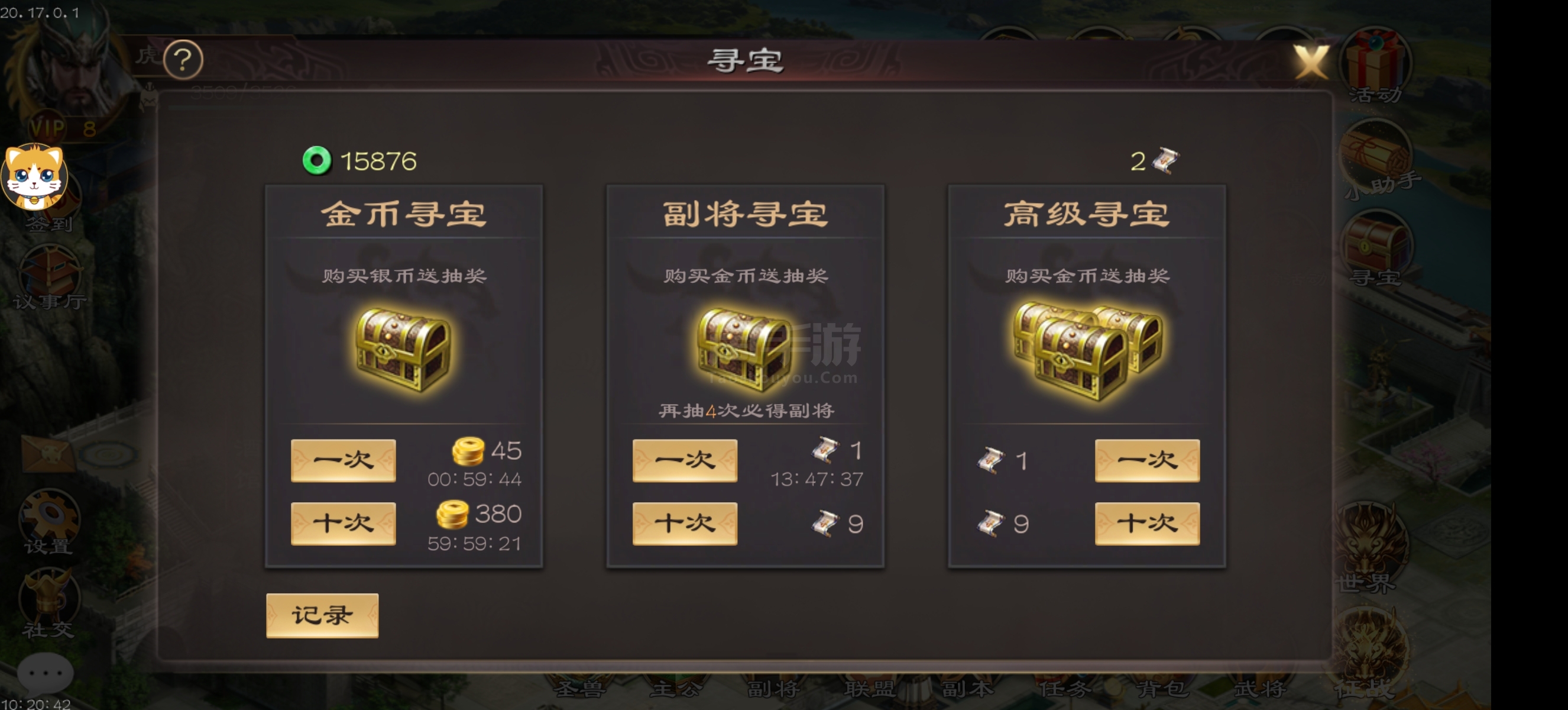Click 一次 under 高级寻宝
The height and width of the screenshot is (710, 1568).
coord(1148,460)
